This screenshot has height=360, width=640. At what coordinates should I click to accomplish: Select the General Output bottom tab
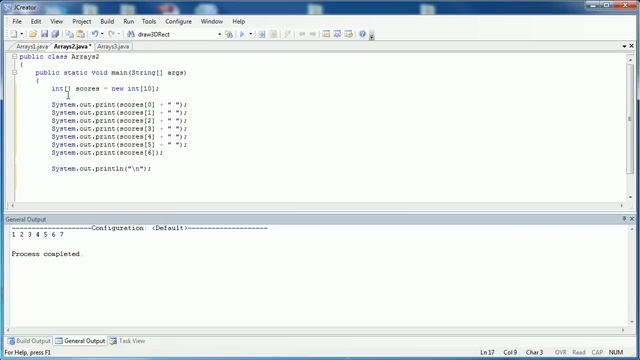tap(80, 341)
